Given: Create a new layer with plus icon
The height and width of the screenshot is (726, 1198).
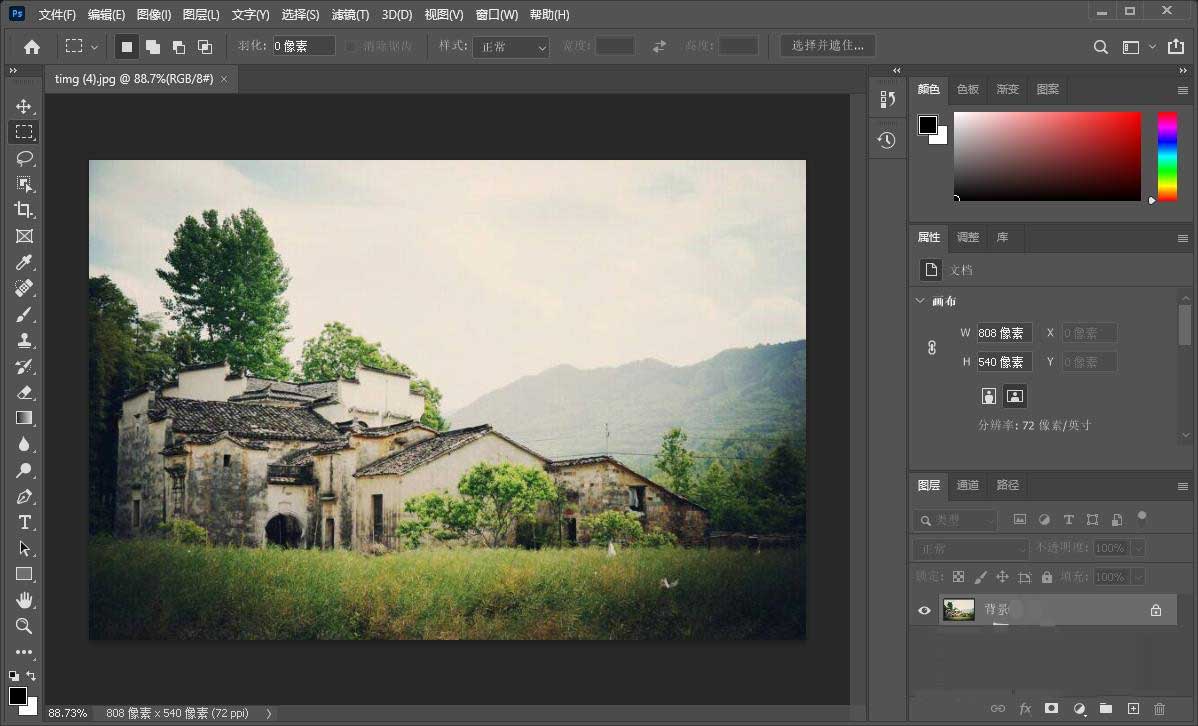Looking at the screenshot, I should [x=1133, y=708].
